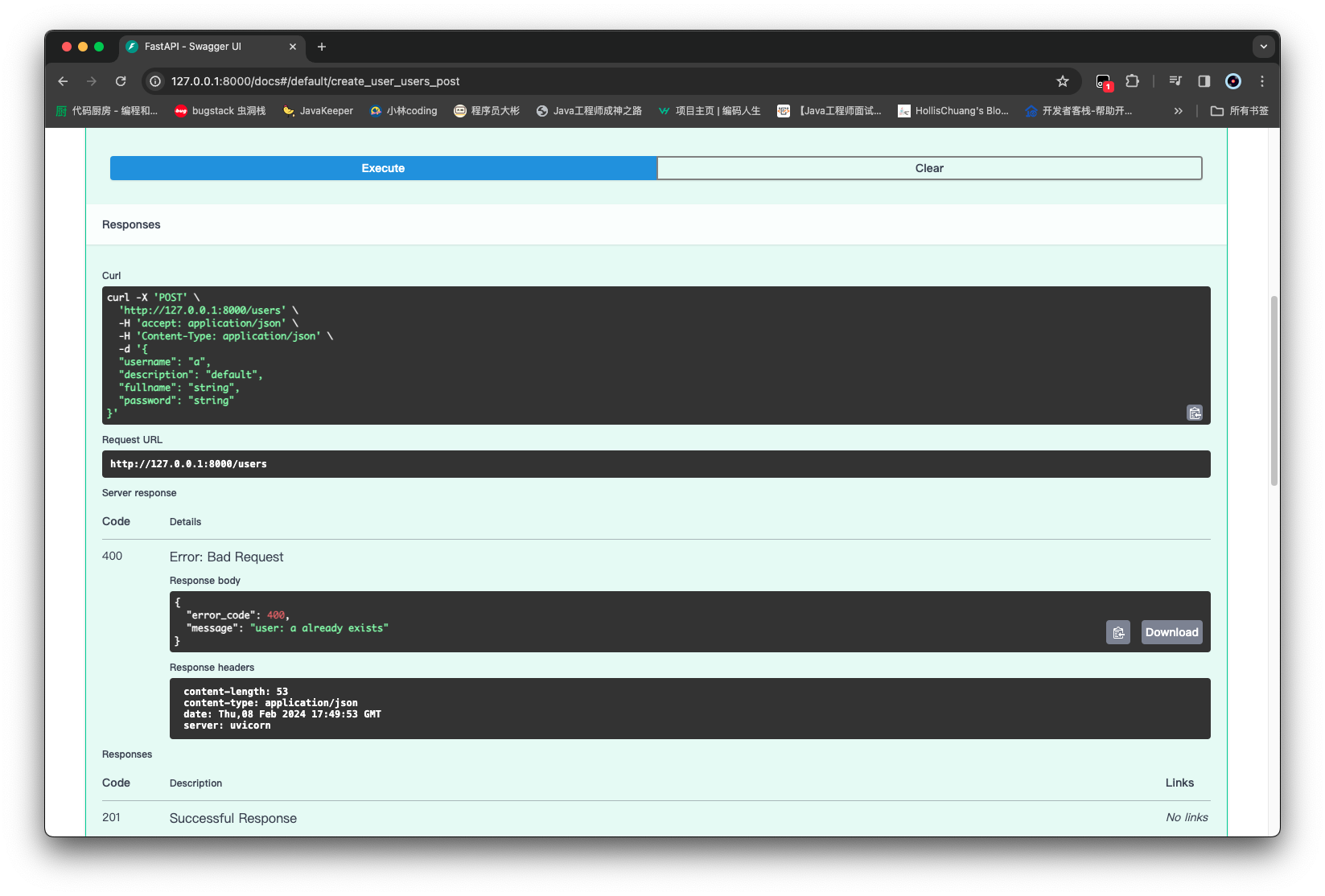1325x896 pixels.
Task: Click the 'No links' text
Action: point(1187,817)
